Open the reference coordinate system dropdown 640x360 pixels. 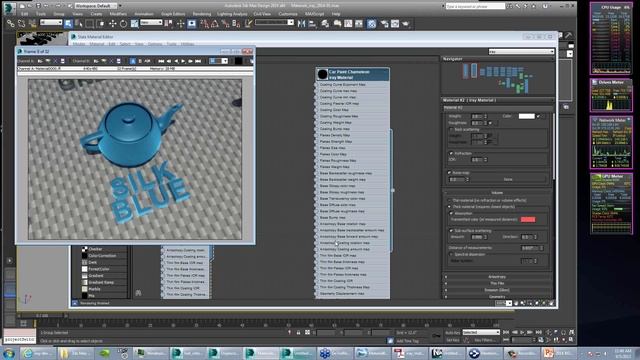(151, 22)
